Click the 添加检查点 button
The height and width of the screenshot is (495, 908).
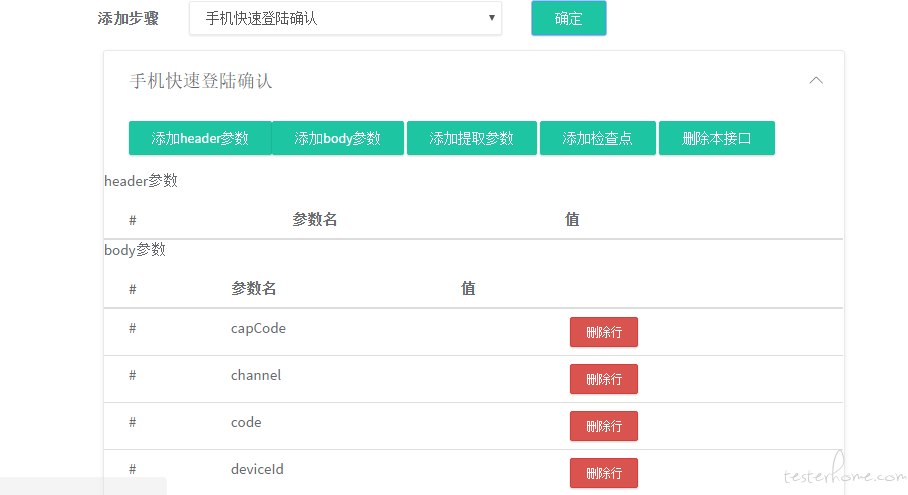[x=597, y=138]
